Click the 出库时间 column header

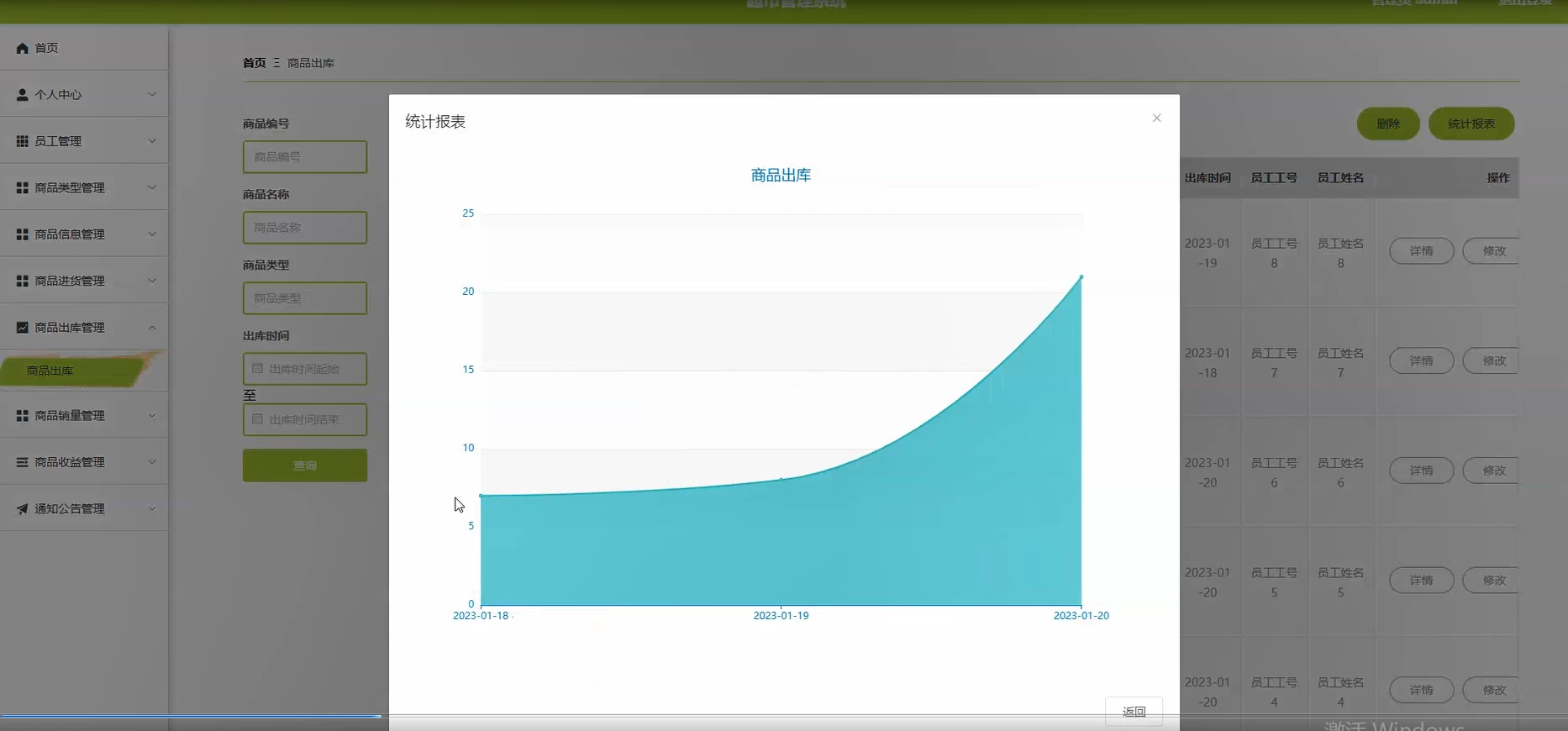(1208, 178)
